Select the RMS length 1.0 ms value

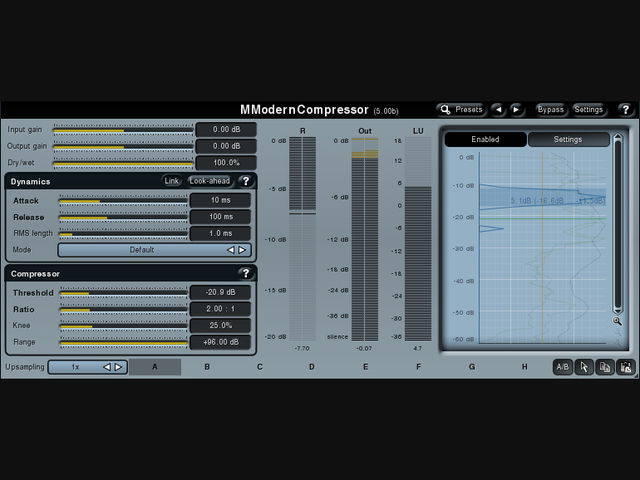click(220, 233)
